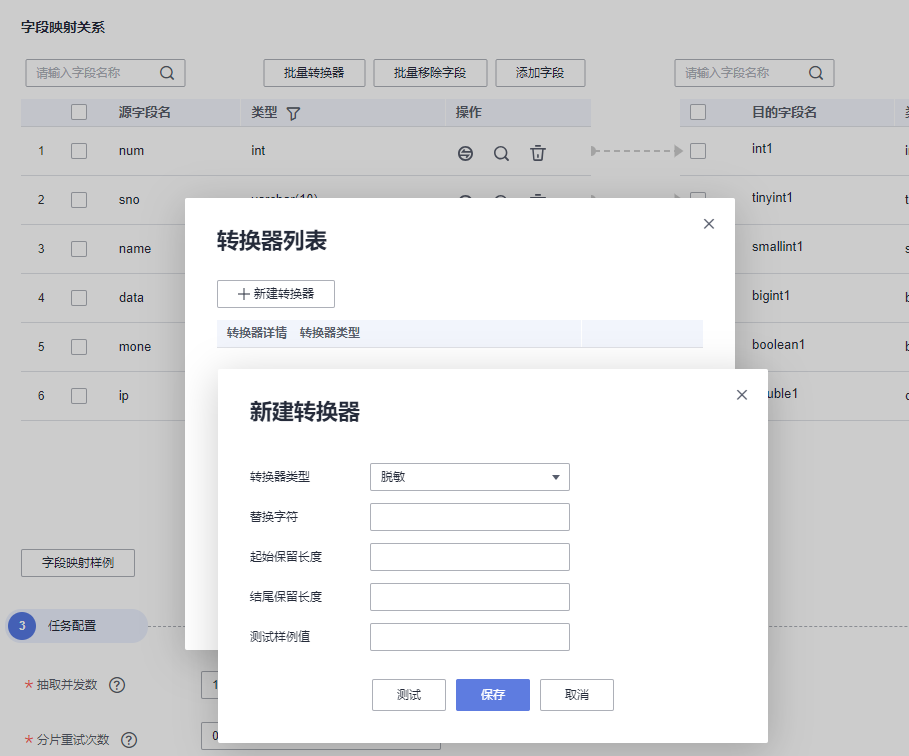
Task: Tick the checkbox for source field num
Action: pyautogui.click(x=79, y=151)
